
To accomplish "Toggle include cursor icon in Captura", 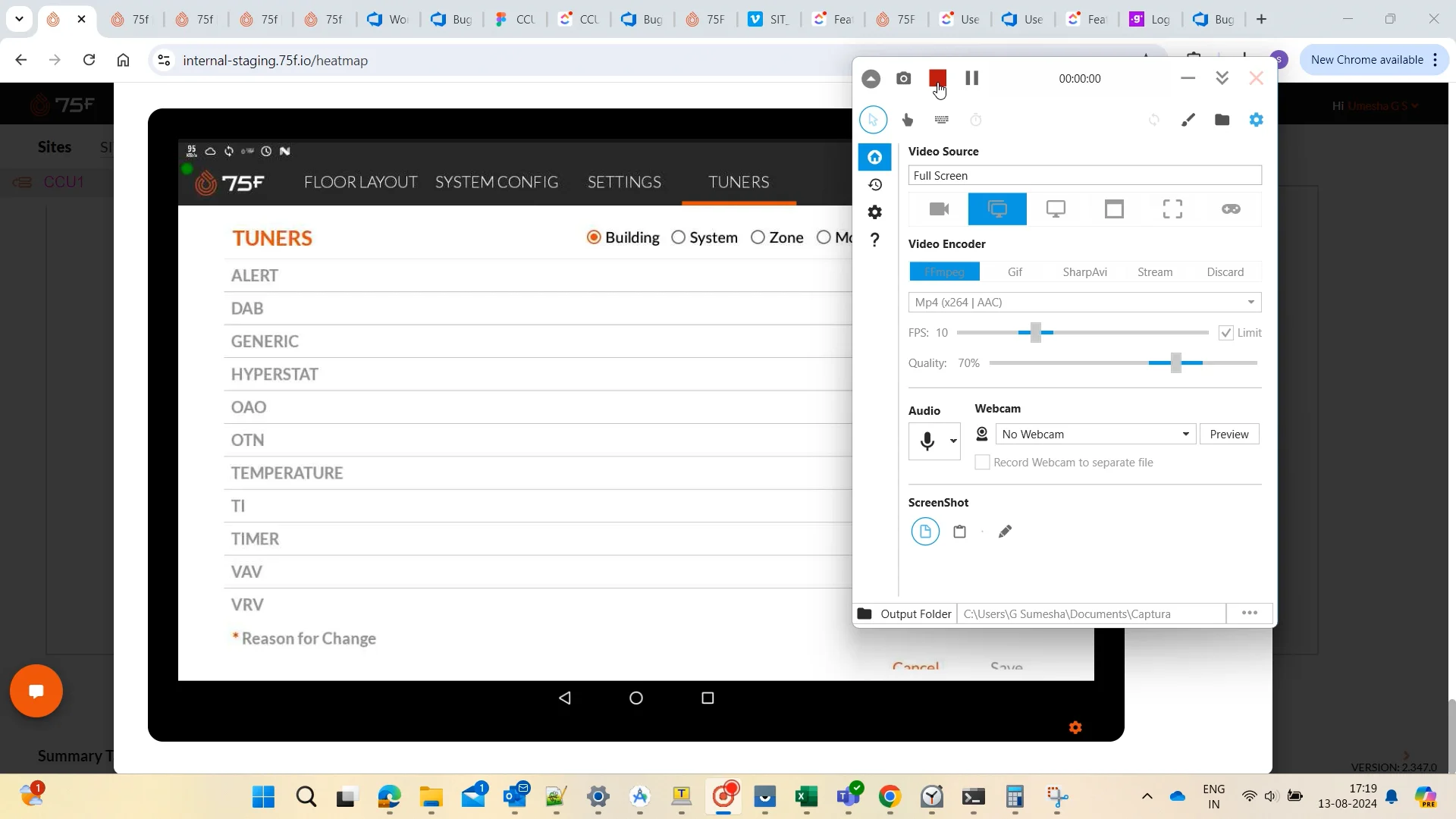I will pyautogui.click(x=873, y=120).
